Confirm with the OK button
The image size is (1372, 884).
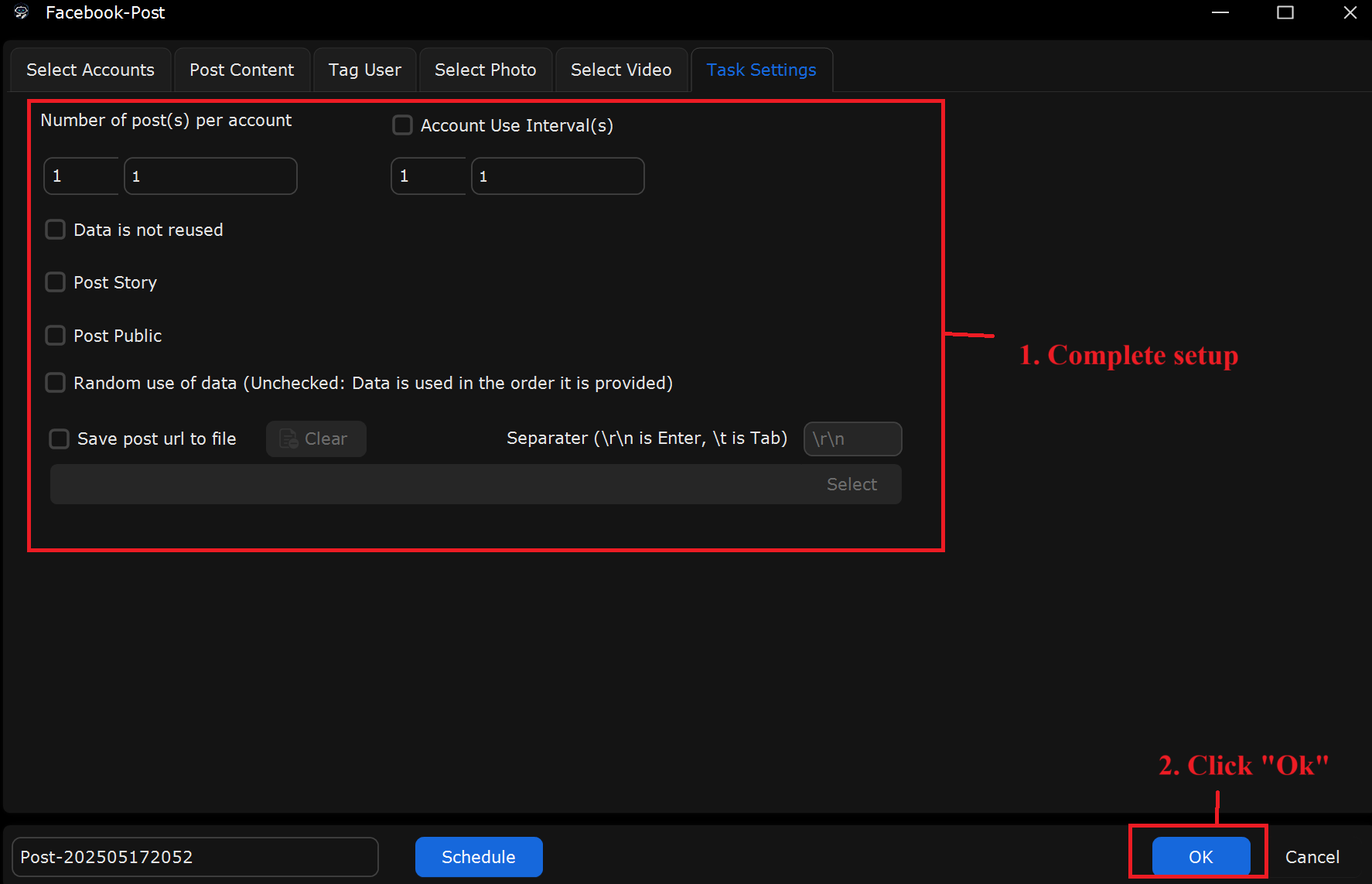pyautogui.click(x=1201, y=857)
